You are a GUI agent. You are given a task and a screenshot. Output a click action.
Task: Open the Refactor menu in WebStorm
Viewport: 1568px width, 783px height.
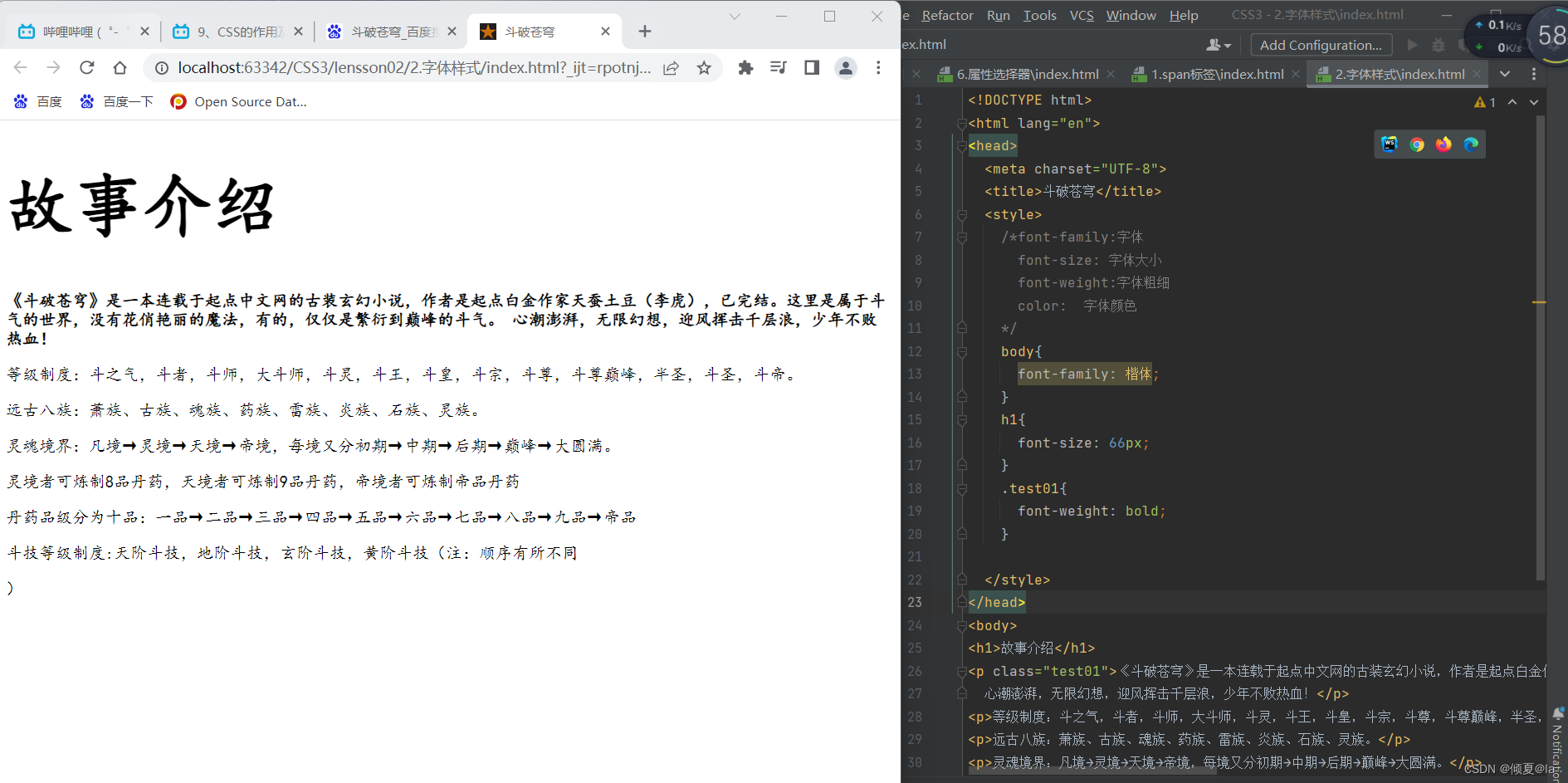(x=947, y=16)
